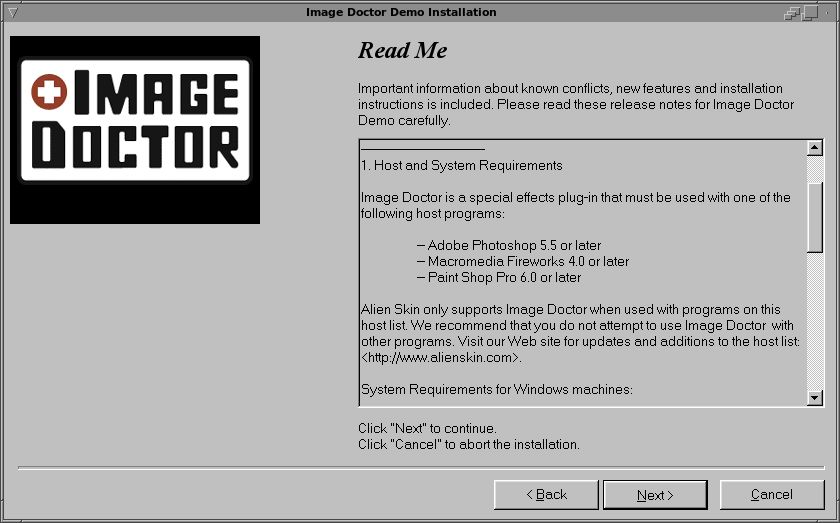Click the scroll up arrow of the readme
The width and height of the screenshot is (840, 523).
(x=815, y=148)
